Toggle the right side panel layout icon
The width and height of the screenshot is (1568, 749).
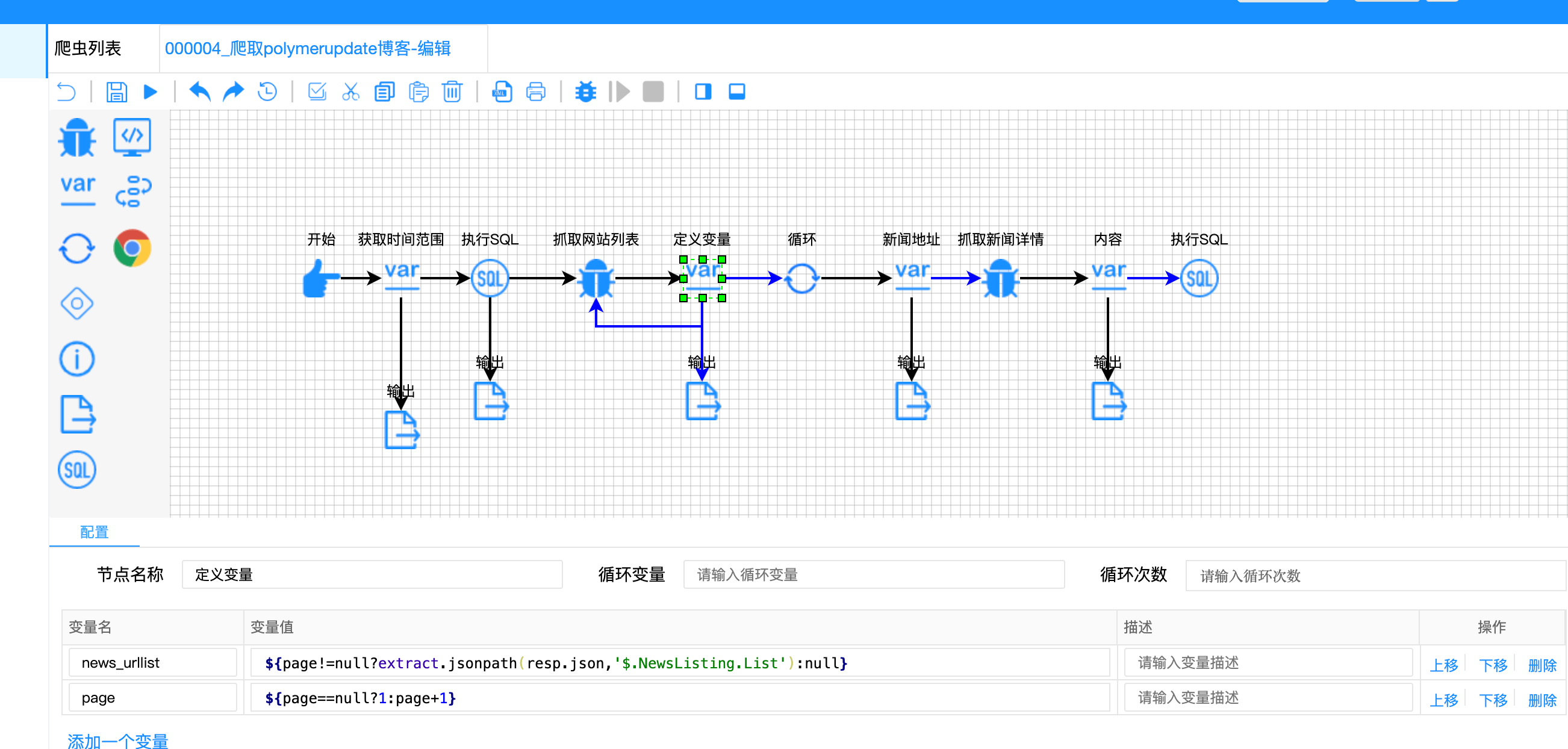click(703, 92)
